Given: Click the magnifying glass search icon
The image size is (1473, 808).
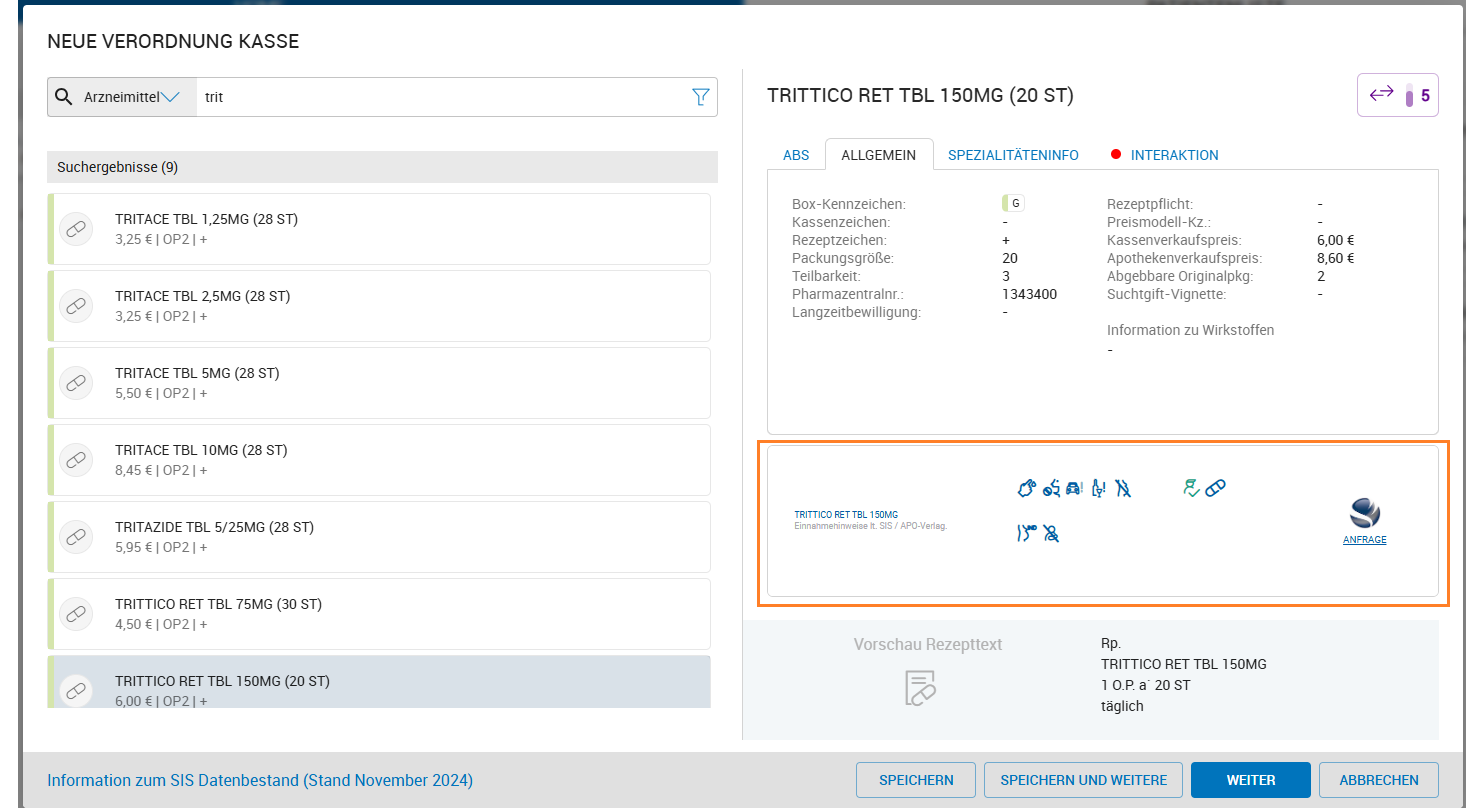Looking at the screenshot, I should (64, 97).
